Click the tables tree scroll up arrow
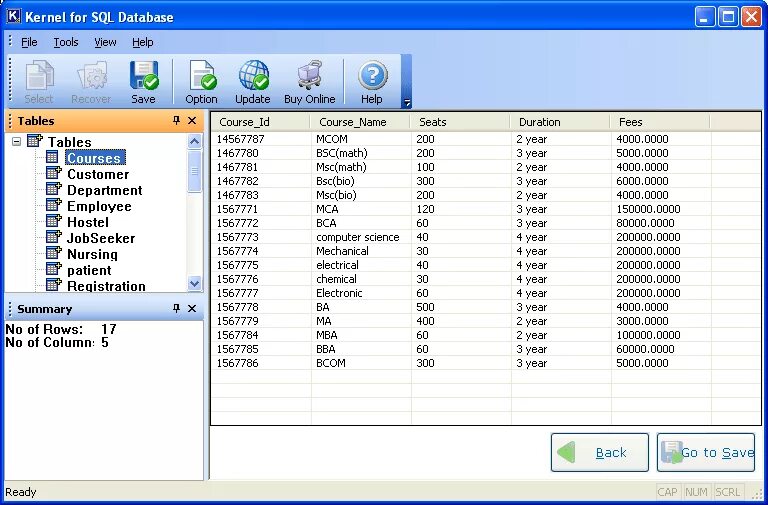The width and height of the screenshot is (768, 505). [194, 142]
